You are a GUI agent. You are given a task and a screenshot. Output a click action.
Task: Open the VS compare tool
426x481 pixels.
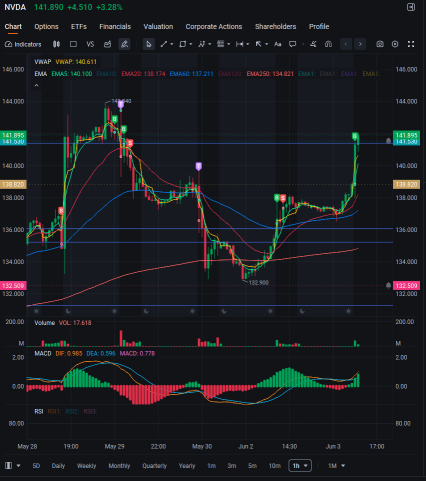click(90, 44)
